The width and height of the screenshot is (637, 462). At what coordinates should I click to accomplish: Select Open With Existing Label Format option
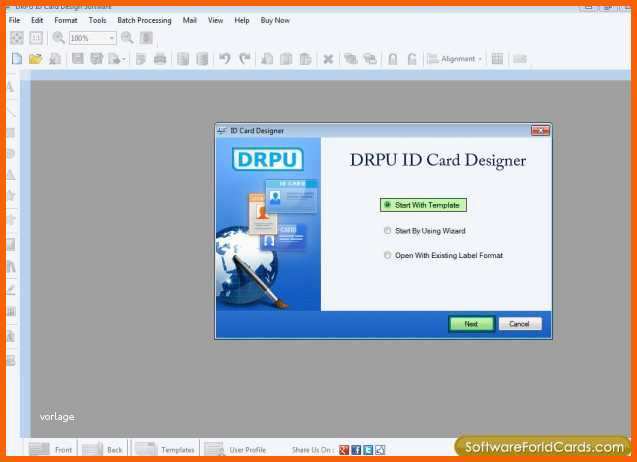click(x=443, y=255)
